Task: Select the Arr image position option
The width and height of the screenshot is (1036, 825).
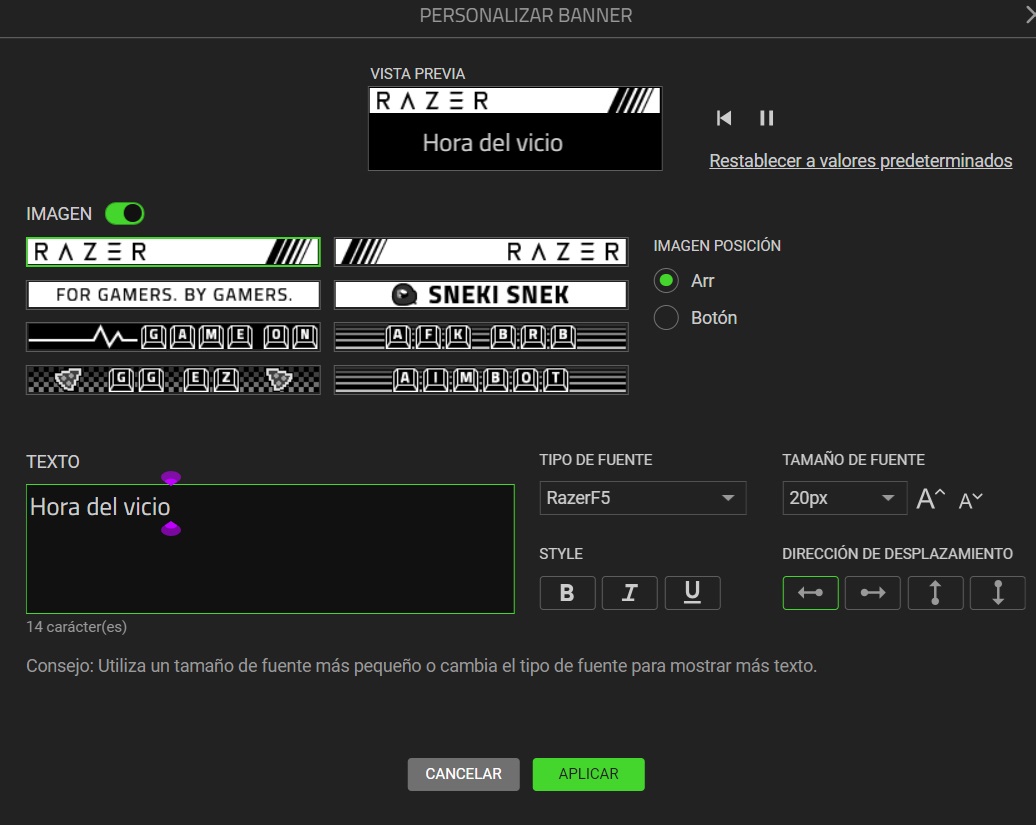Action: pyautogui.click(x=666, y=281)
